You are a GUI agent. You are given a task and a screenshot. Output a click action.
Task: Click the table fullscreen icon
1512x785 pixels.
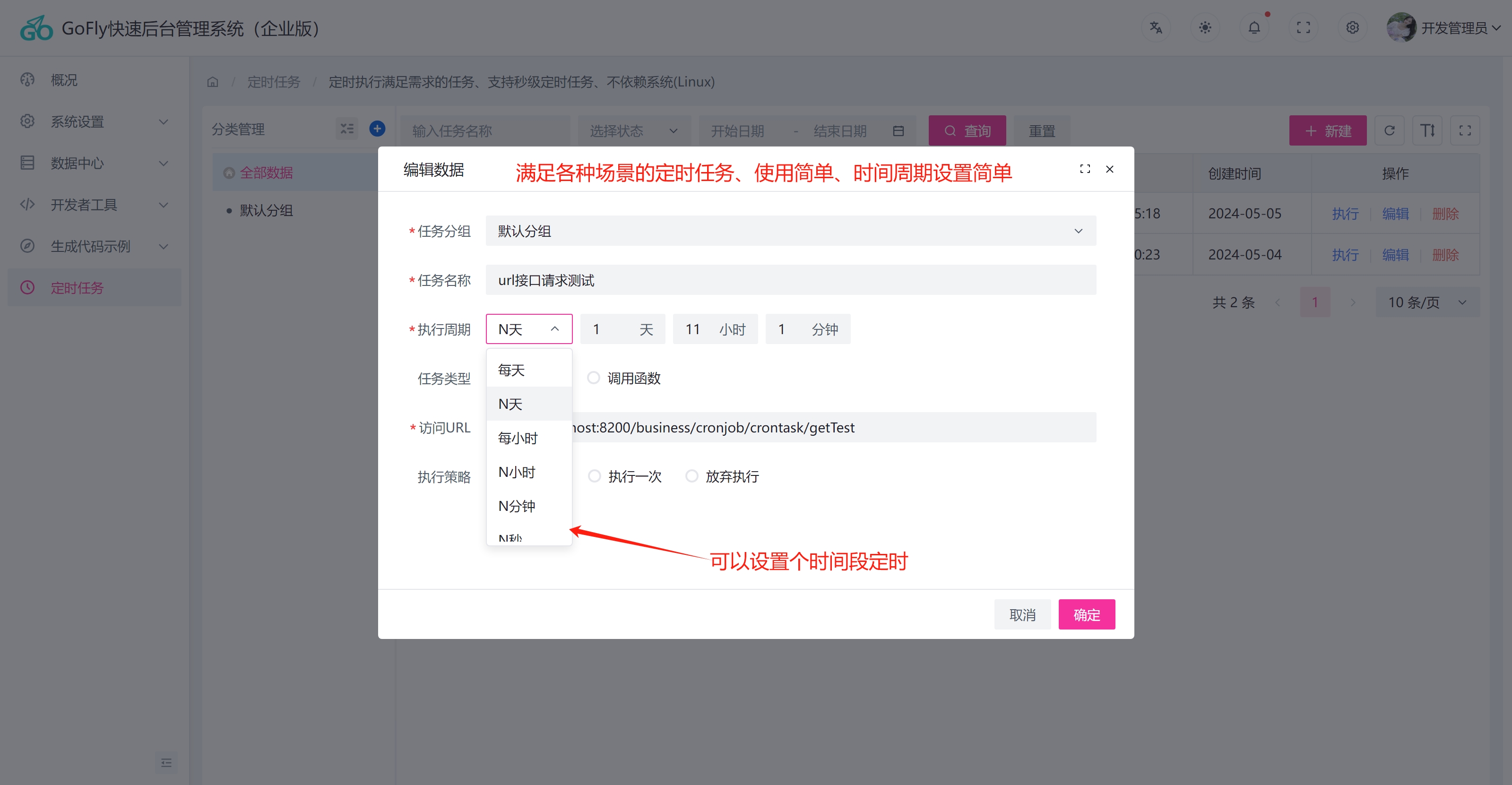pyautogui.click(x=1465, y=130)
